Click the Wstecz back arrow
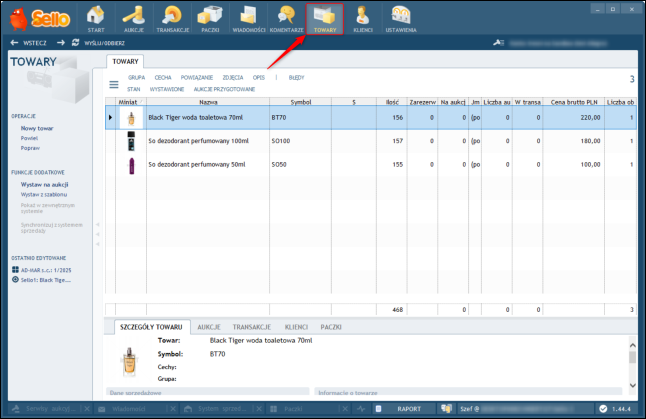Screen dimensions: 646x419 click(x=28, y=43)
